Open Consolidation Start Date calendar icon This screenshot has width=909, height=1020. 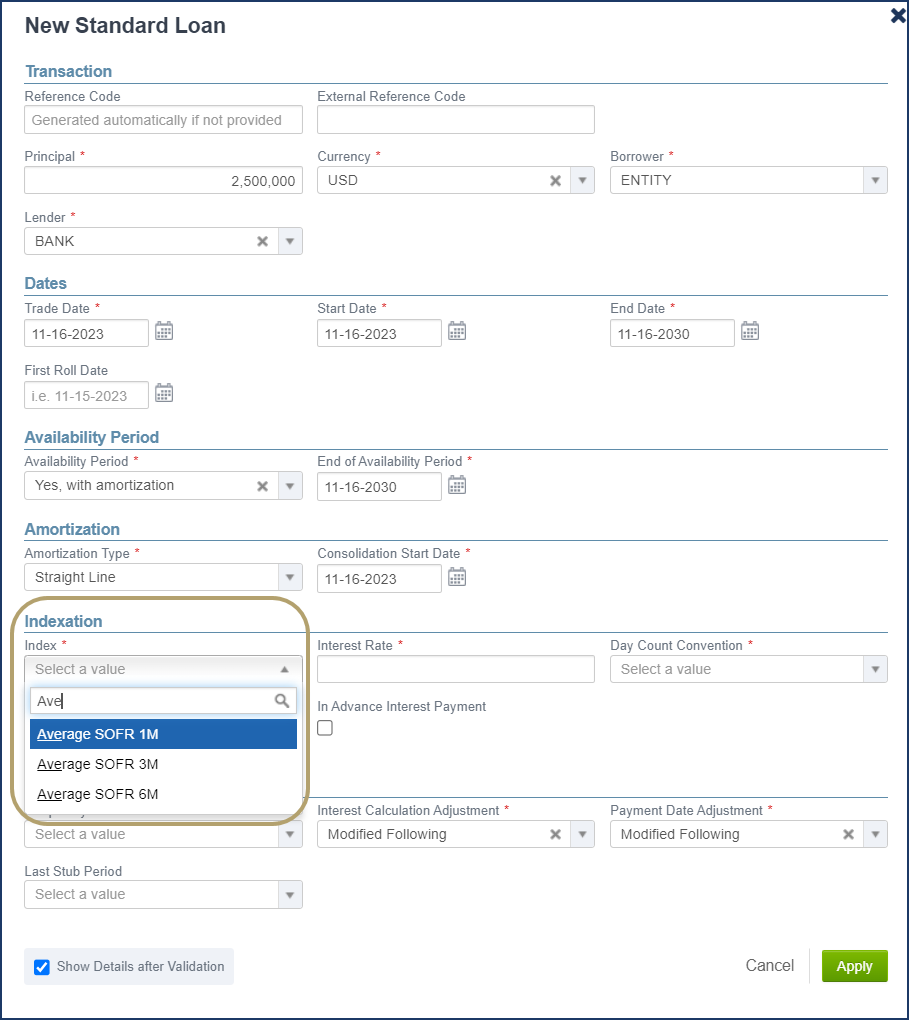(457, 577)
